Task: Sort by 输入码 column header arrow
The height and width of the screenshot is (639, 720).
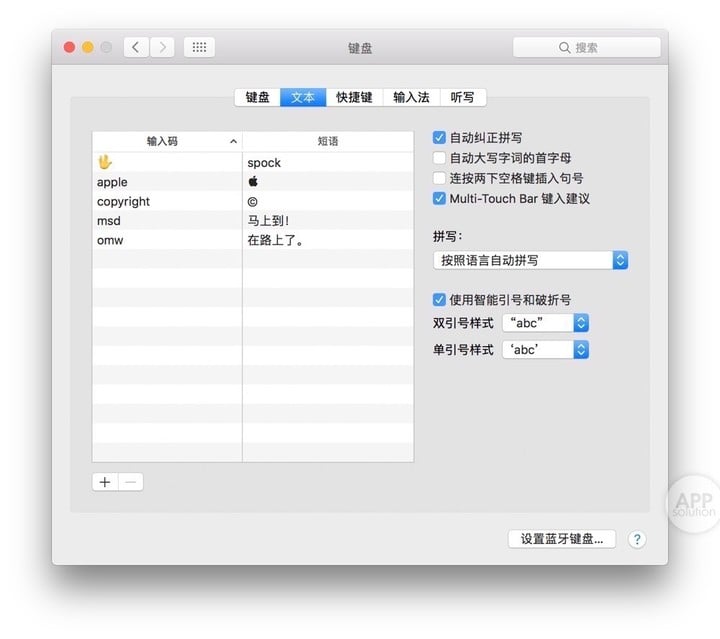Action: [233, 141]
